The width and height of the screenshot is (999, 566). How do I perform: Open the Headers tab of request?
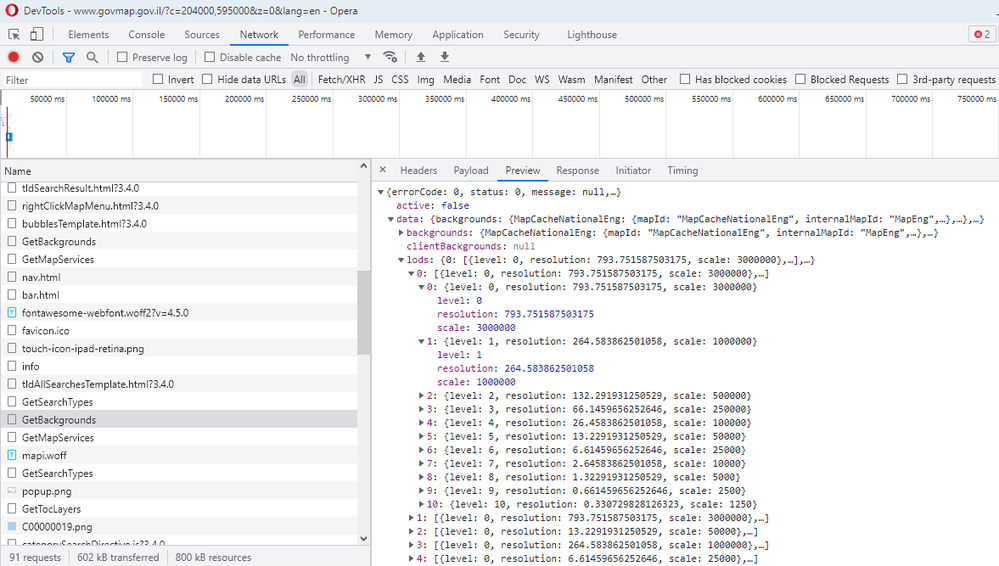pos(418,171)
